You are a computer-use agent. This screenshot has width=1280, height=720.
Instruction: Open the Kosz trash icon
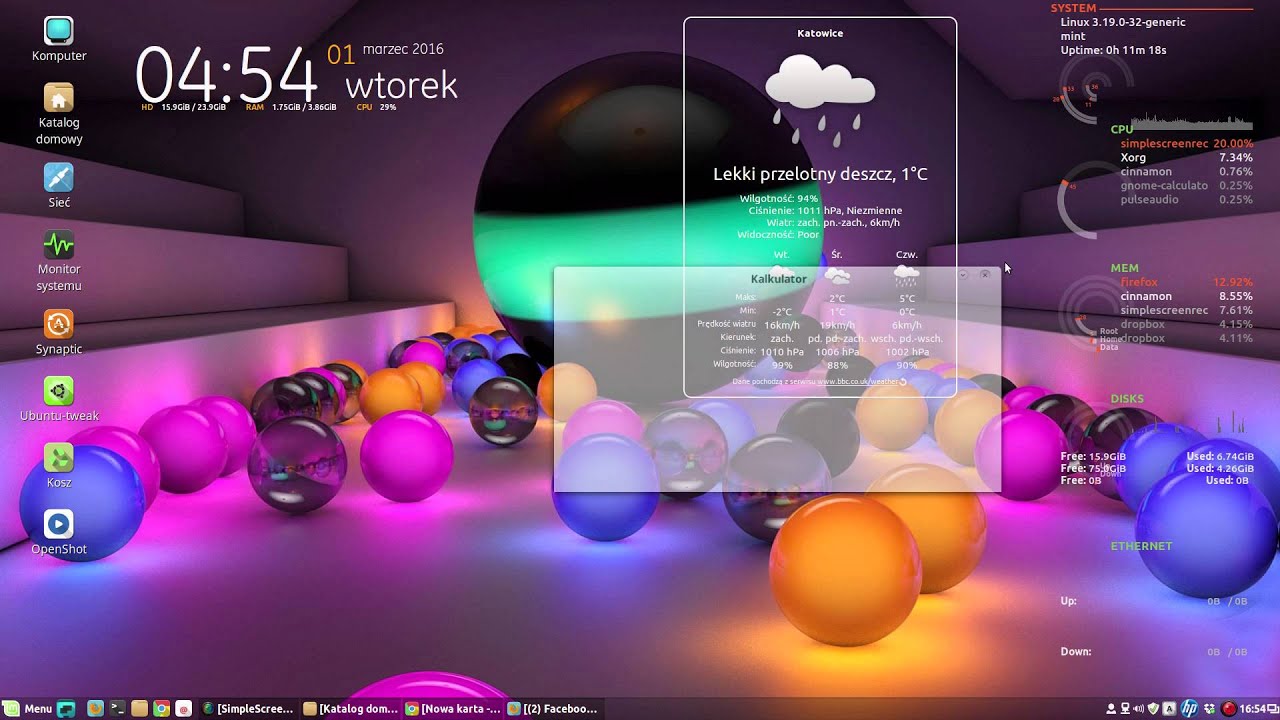tap(59, 466)
